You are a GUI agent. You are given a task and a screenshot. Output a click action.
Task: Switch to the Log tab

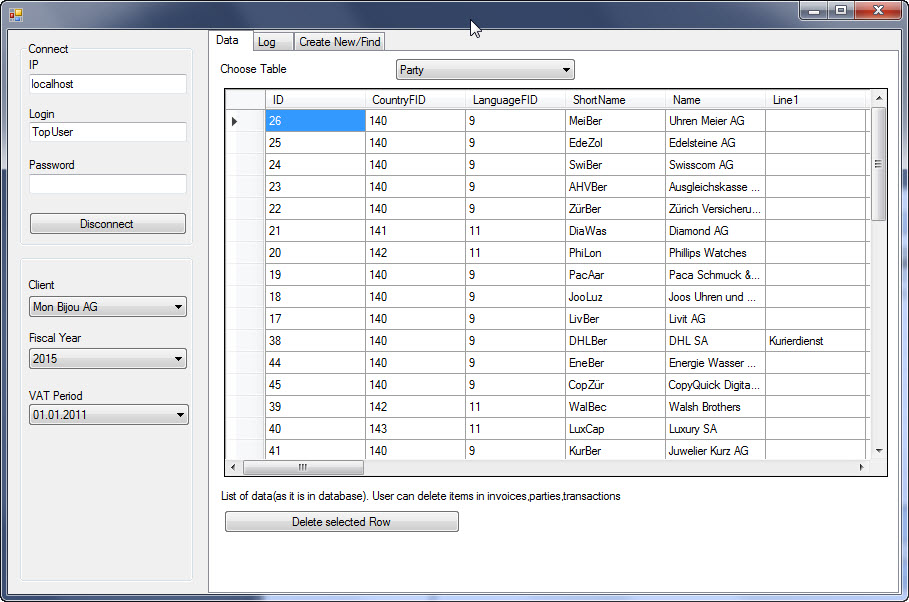[x=267, y=42]
